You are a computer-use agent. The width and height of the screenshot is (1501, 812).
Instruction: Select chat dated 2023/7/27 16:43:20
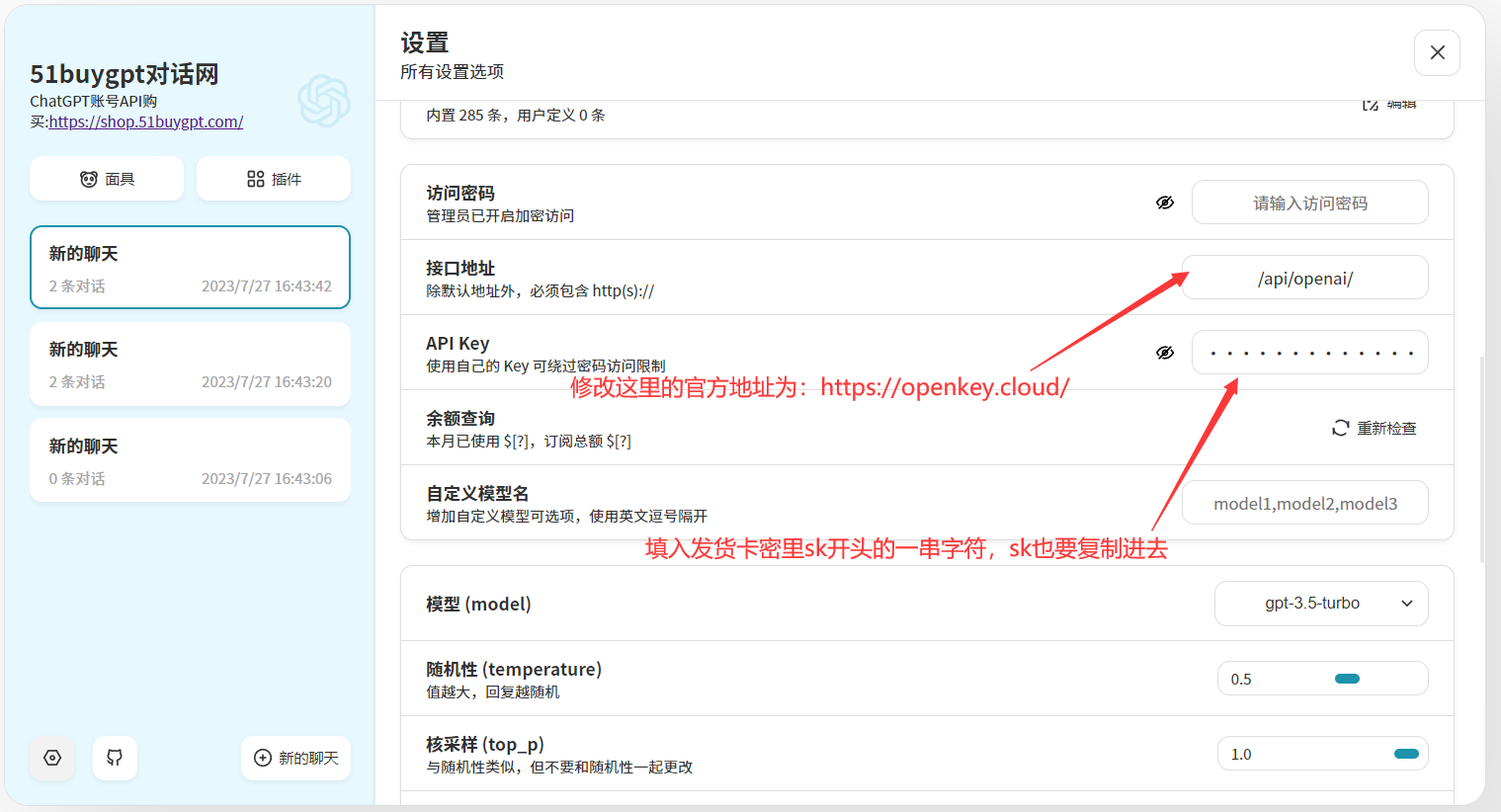coord(190,364)
